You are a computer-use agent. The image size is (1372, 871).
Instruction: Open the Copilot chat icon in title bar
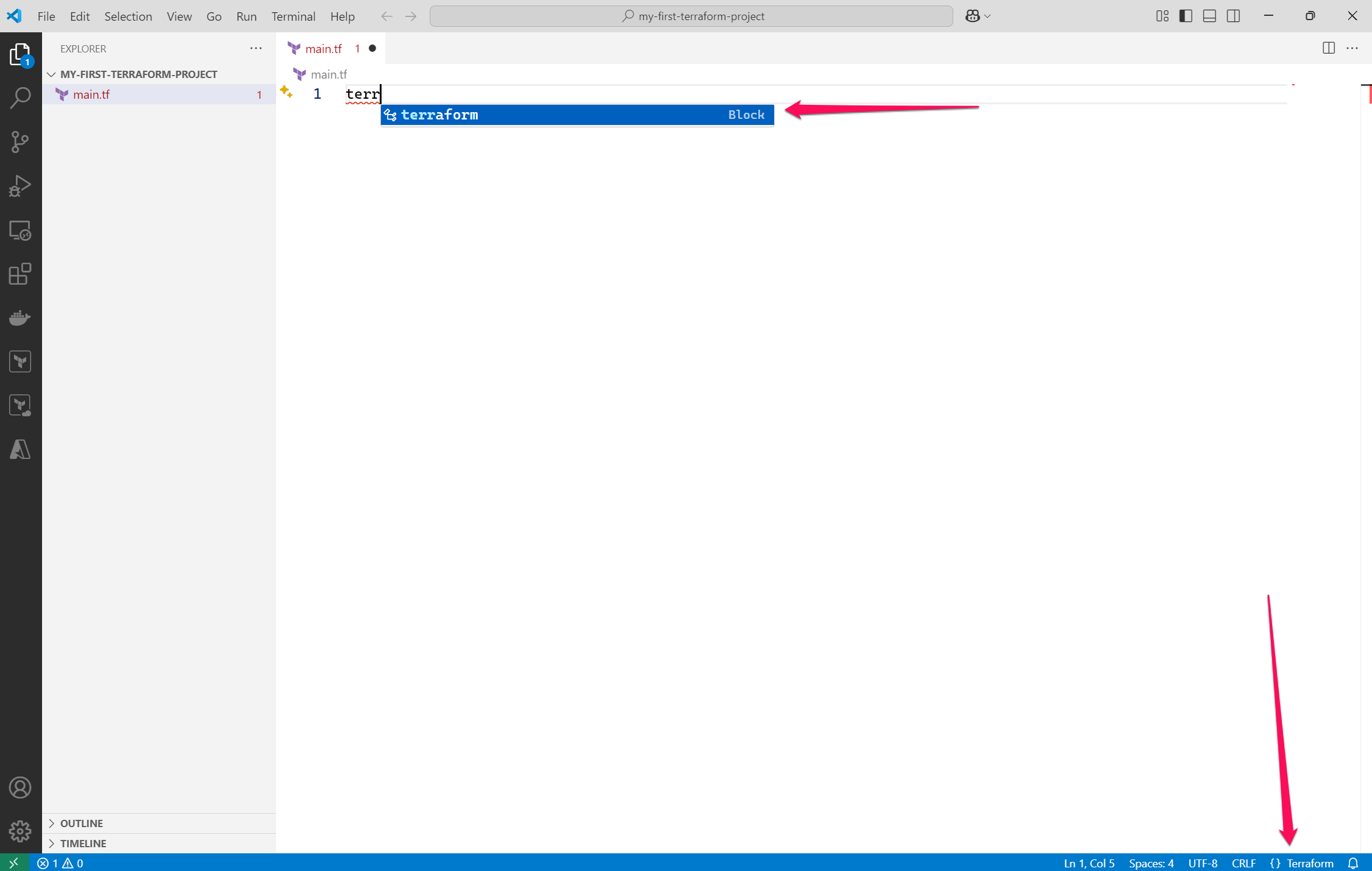[x=972, y=16]
